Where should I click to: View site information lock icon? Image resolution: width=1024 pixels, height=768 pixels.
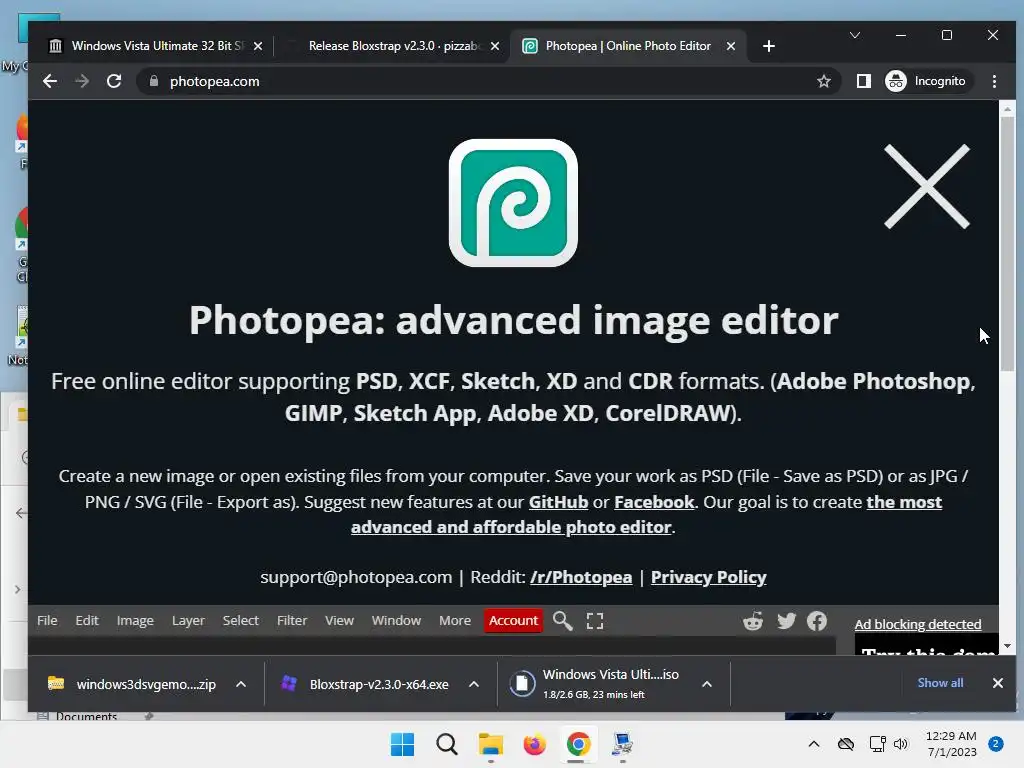point(154,81)
